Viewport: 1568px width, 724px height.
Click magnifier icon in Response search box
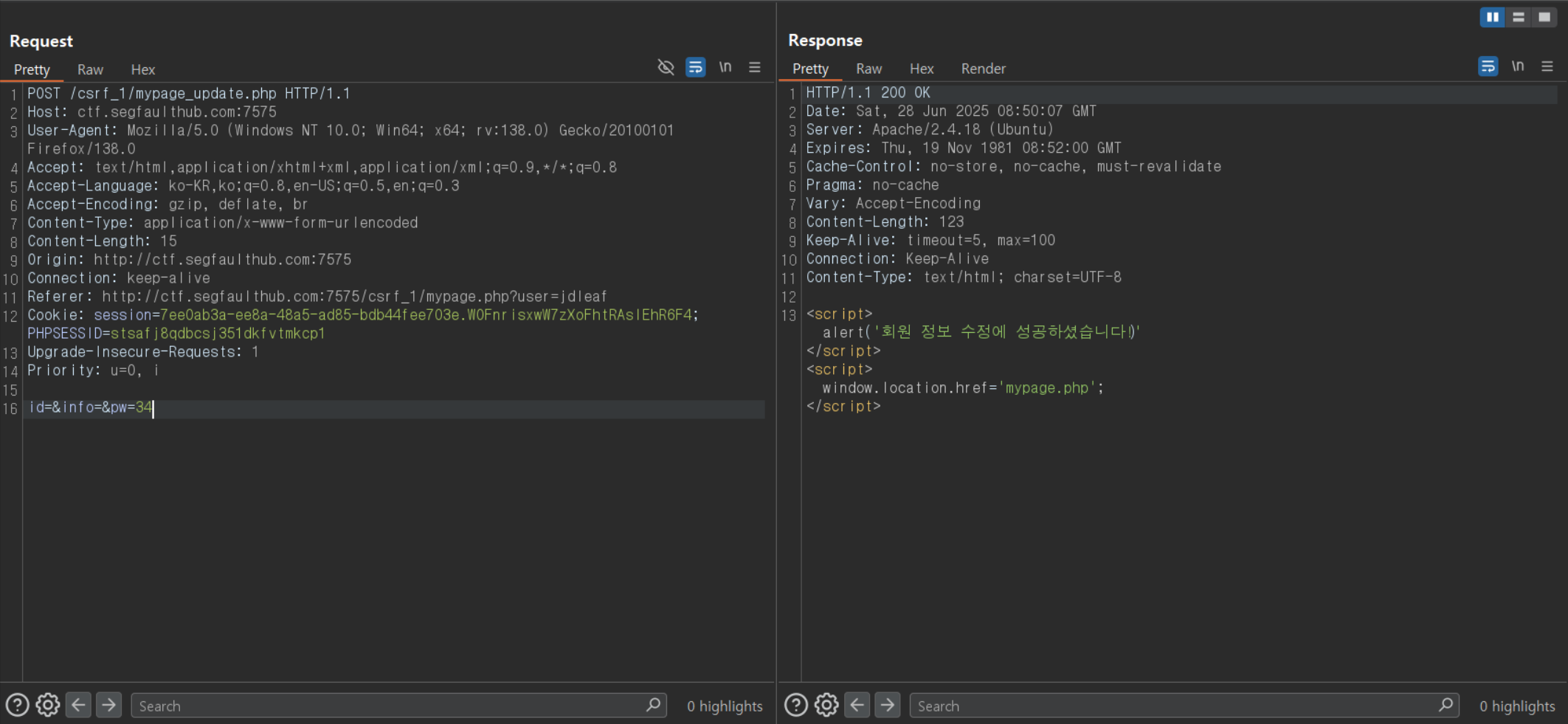[1446, 705]
